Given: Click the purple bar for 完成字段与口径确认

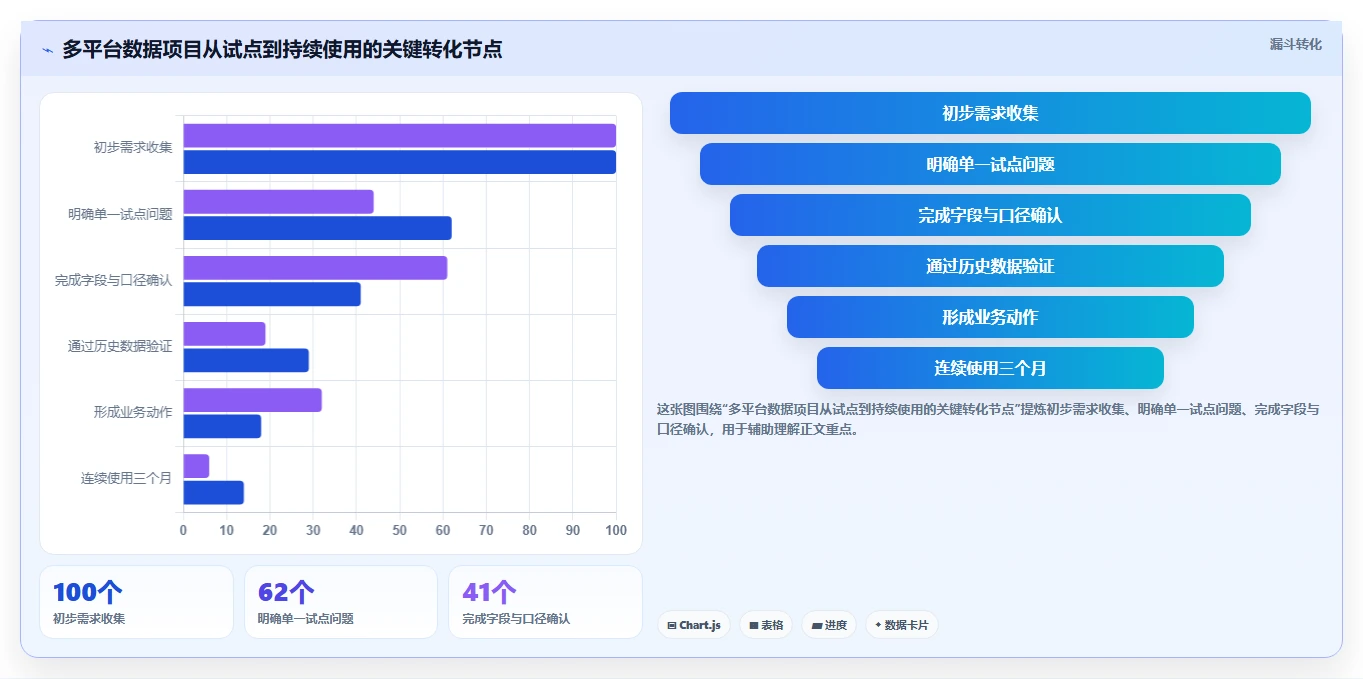Looking at the screenshot, I should [x=315, y=268].
